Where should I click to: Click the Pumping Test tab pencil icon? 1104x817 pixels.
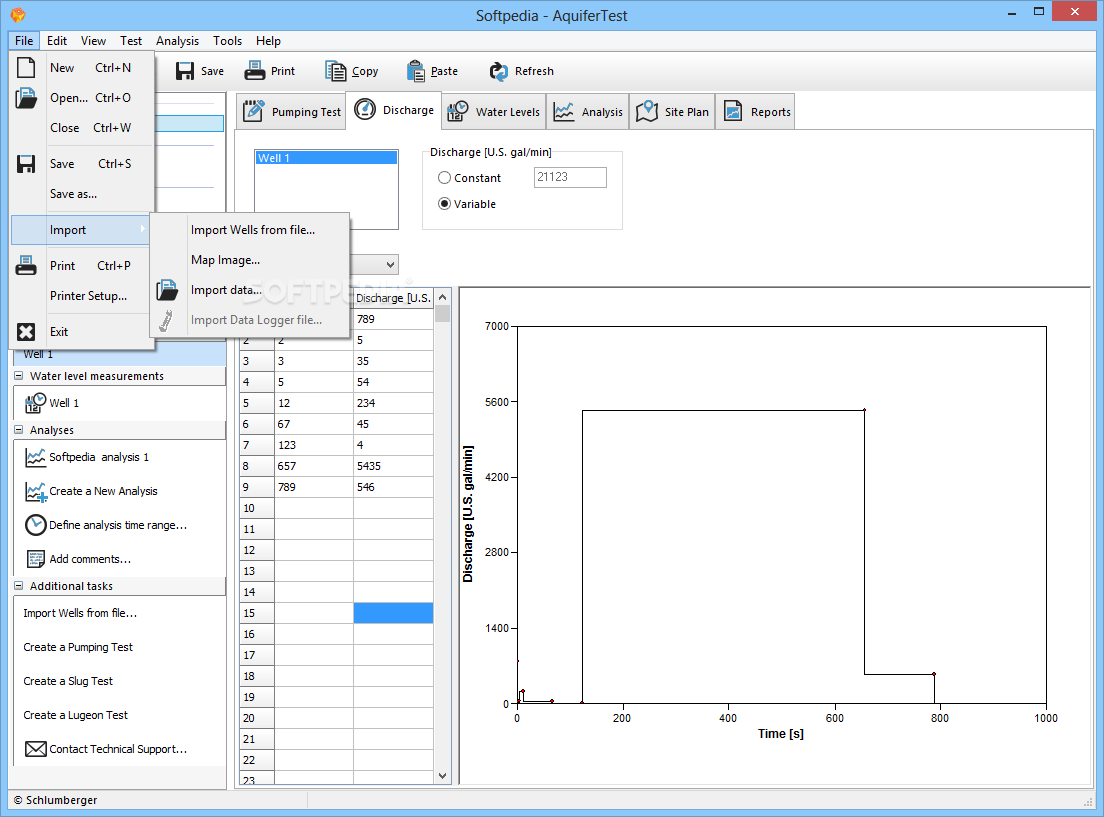click(x=253, y=111)
